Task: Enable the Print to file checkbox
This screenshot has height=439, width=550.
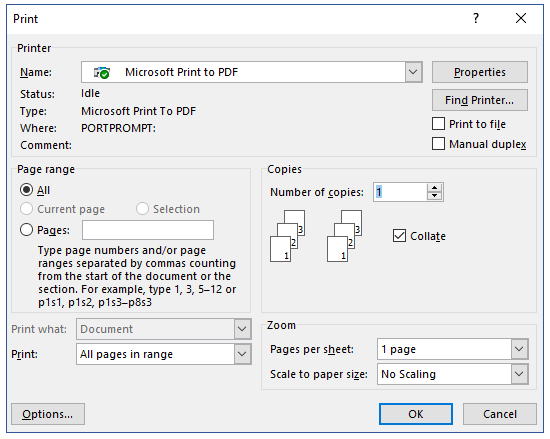Action: pos(438,124)
